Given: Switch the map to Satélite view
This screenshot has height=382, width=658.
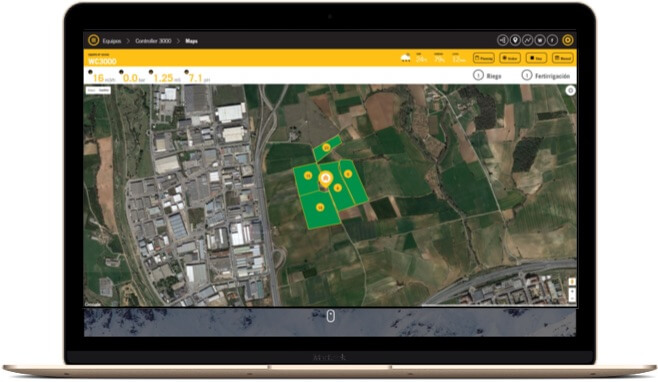Looking at the screenshot, I should point(104,90).
